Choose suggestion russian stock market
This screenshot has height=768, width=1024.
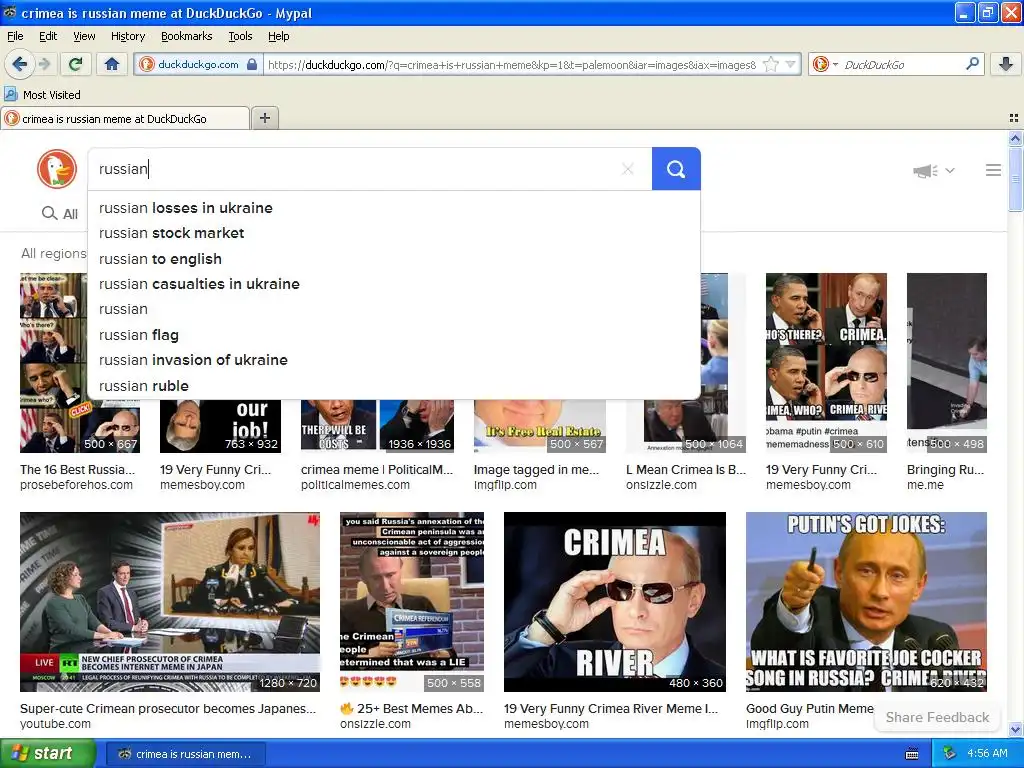[x=394, y=233]
